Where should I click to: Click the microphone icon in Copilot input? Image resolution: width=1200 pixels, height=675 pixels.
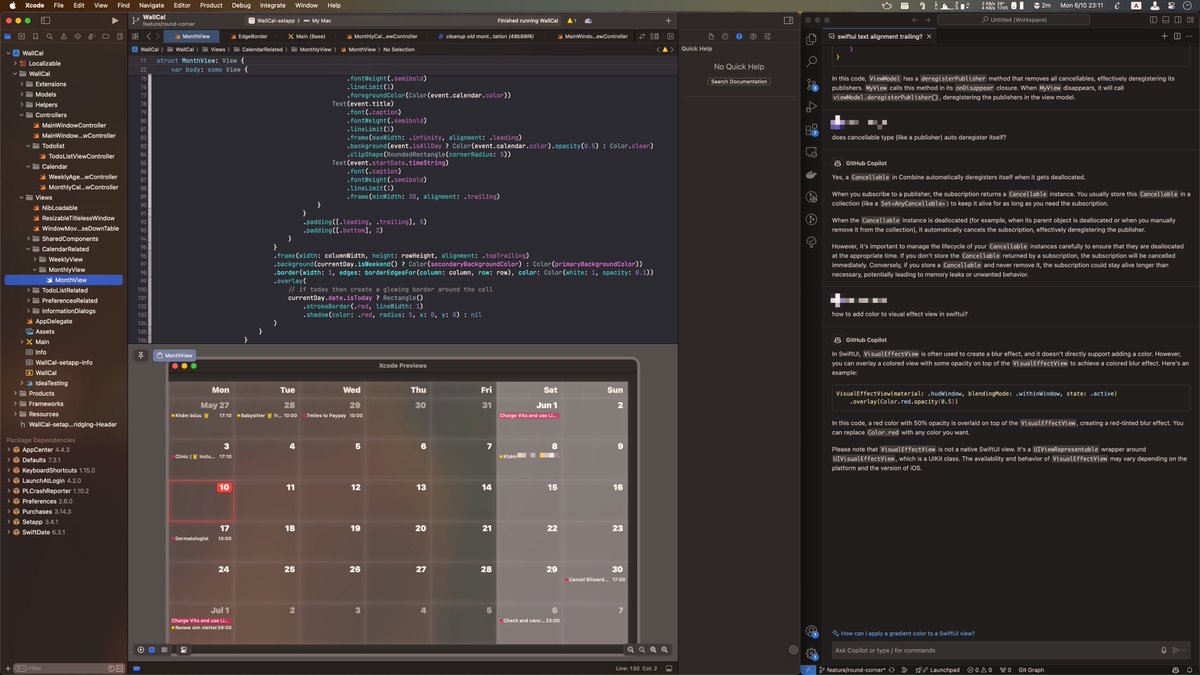1165,650
